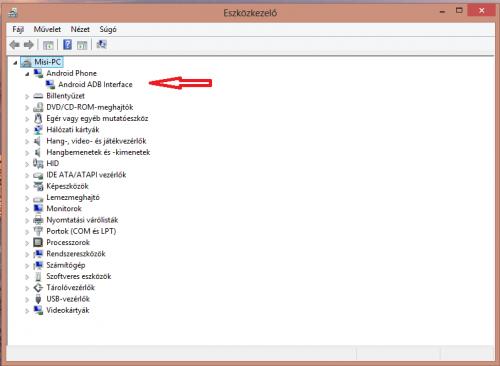The height and width of the screenshot is (366, 500).
Task: Open the Help toolbar icon with question mark
Action: (67, 44)
